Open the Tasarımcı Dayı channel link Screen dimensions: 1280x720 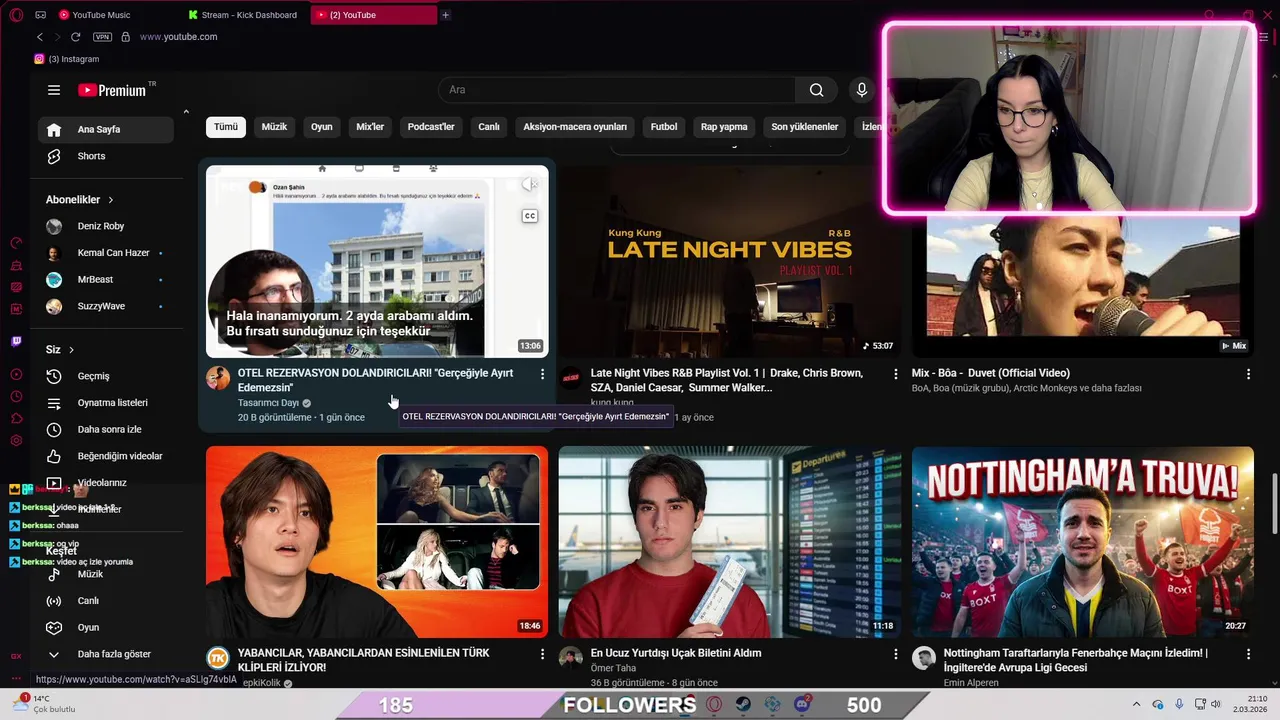tap(268, 403)
